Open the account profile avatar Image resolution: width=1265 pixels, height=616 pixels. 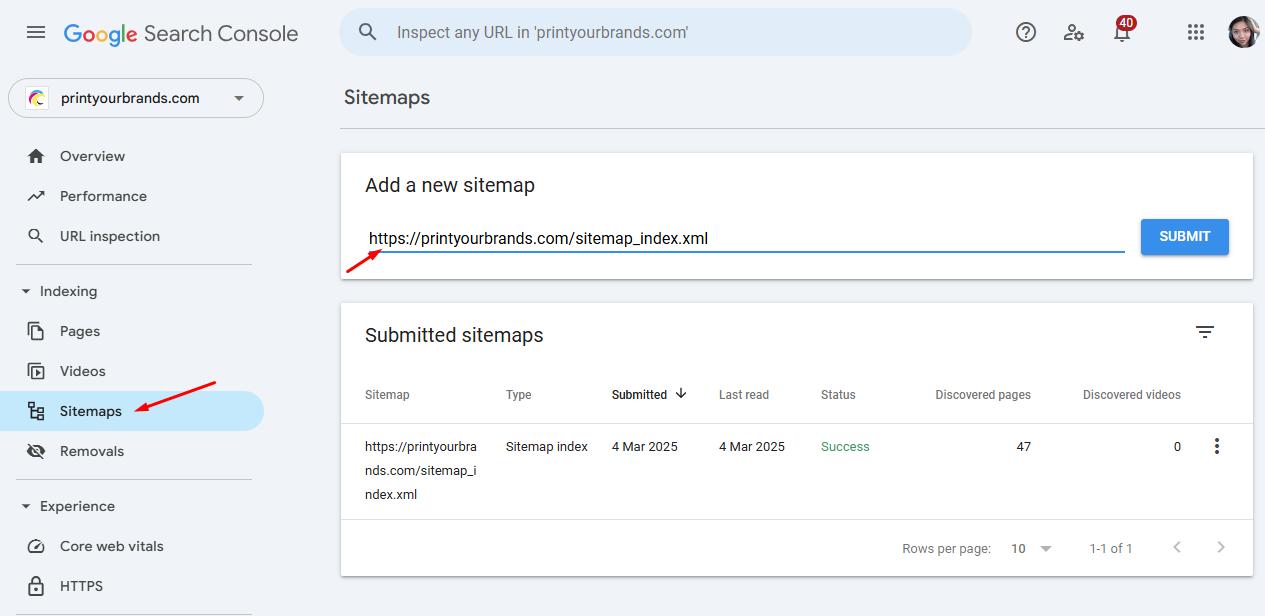pyautogui.click(x=1244, y=32)
